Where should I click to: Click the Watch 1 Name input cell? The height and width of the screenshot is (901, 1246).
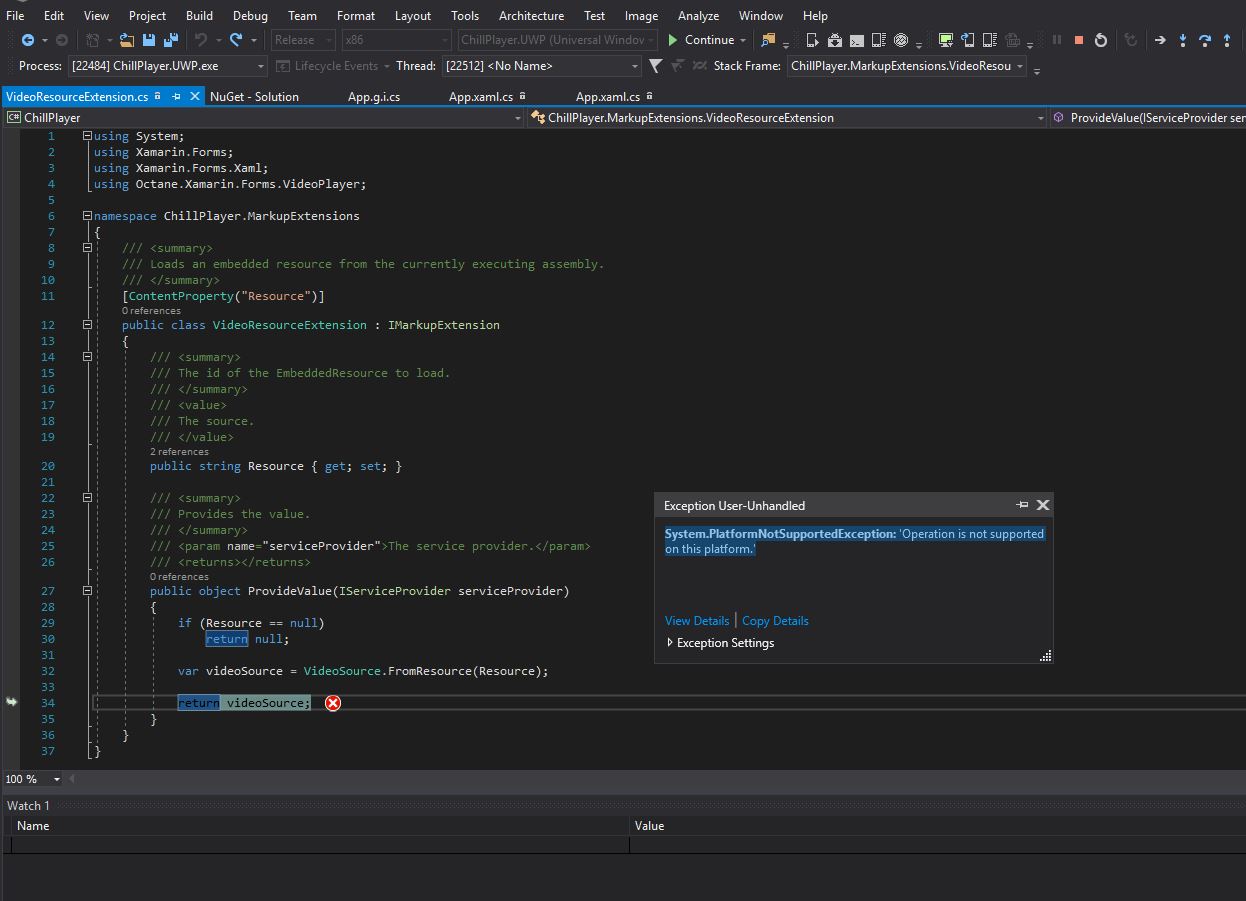[x=320, y=844]
